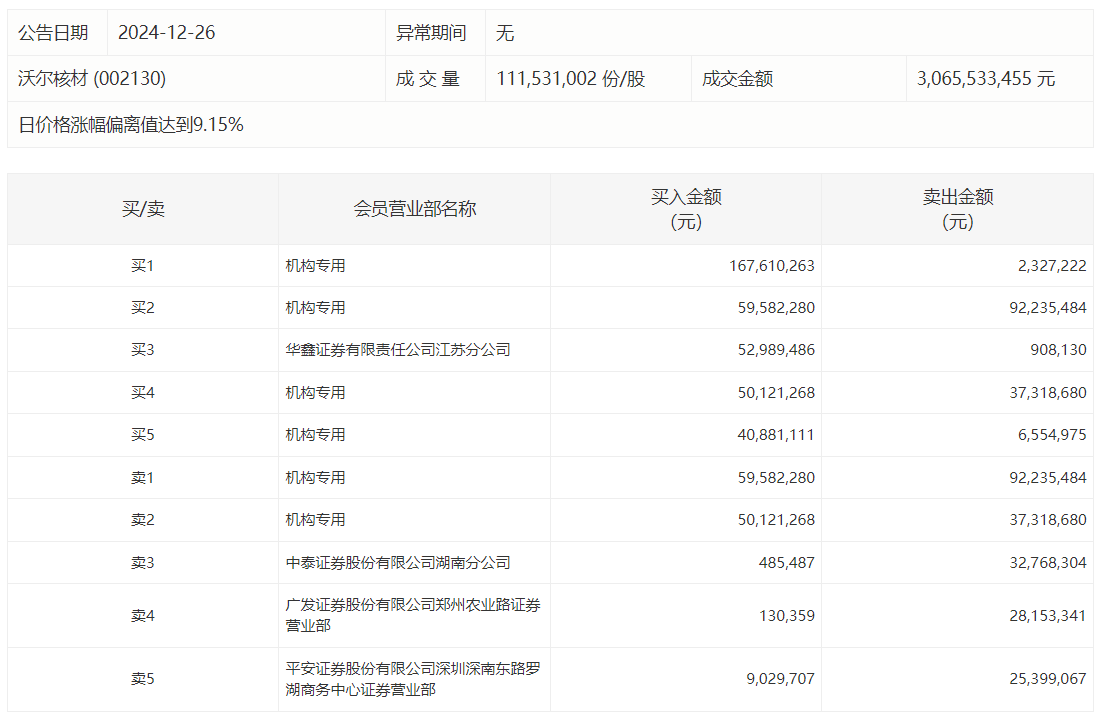Click the stock name 沃尔核材 (002130)
1100x720 pixels.
tap(92, 79)
